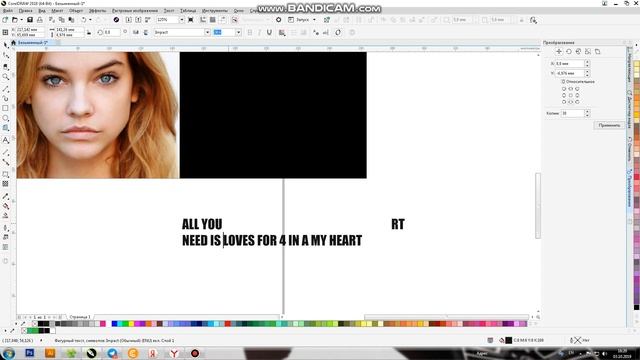The image size is (640, 360).
Task: Select the Eyedropper tool in the toolbox
Action: pos(5,196)
